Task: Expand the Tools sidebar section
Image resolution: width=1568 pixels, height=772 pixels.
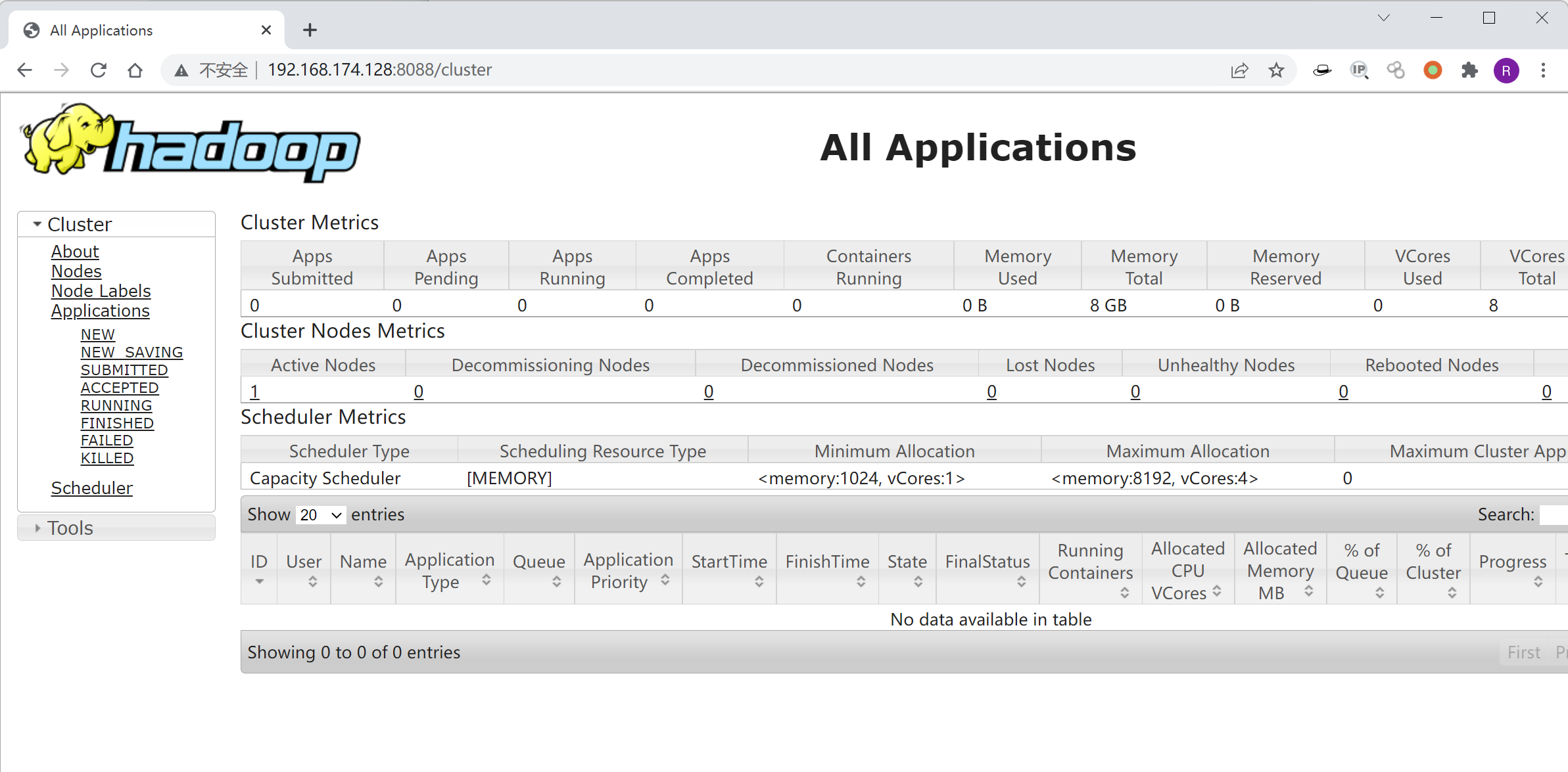Action: (x=70, y=528)
